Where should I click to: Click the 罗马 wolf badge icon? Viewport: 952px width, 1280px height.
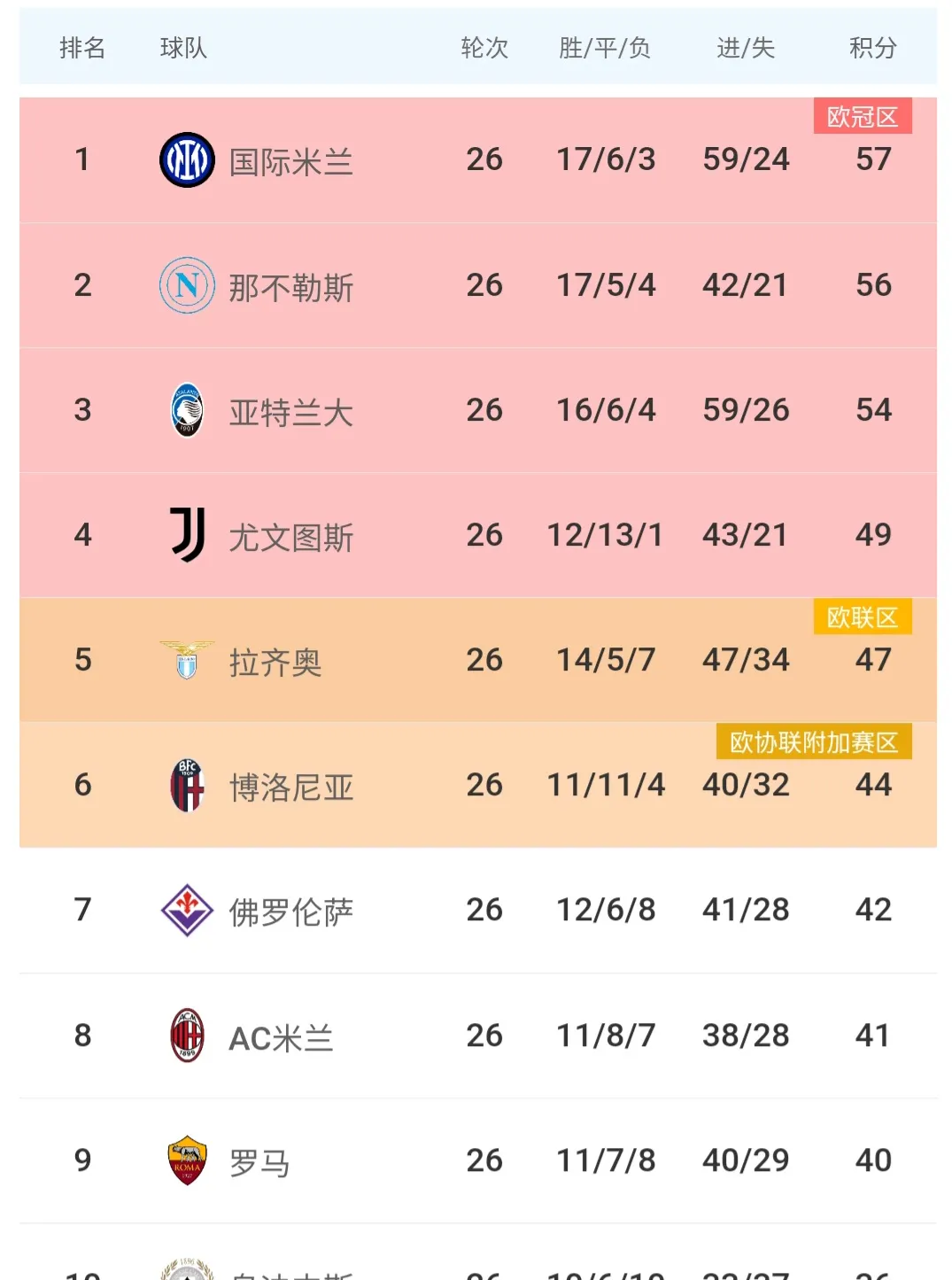click(x=184, y=1160)
